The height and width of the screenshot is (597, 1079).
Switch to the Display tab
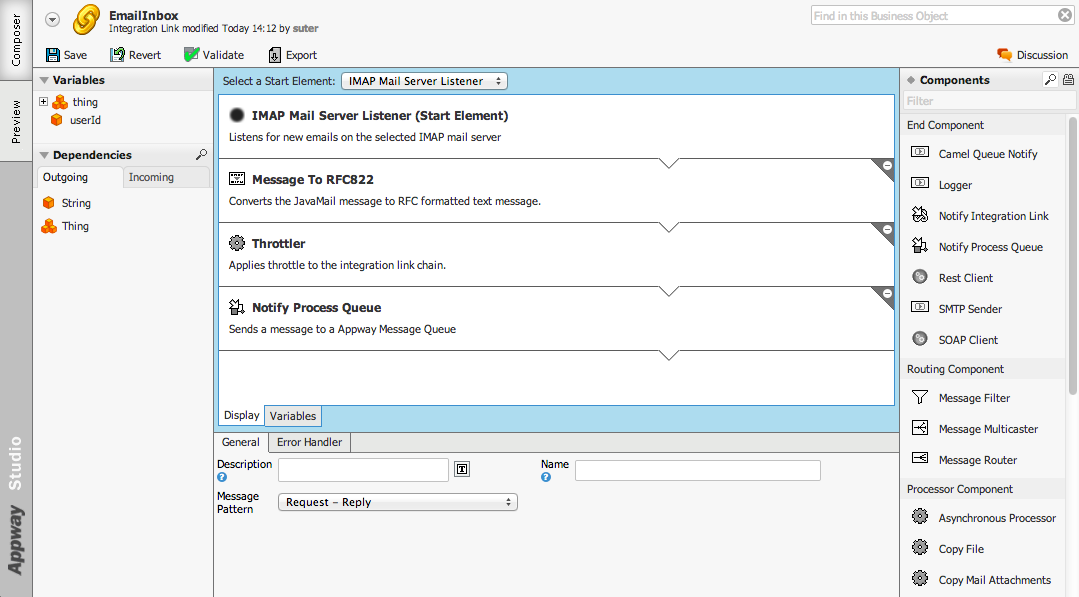tap(242, 415)
